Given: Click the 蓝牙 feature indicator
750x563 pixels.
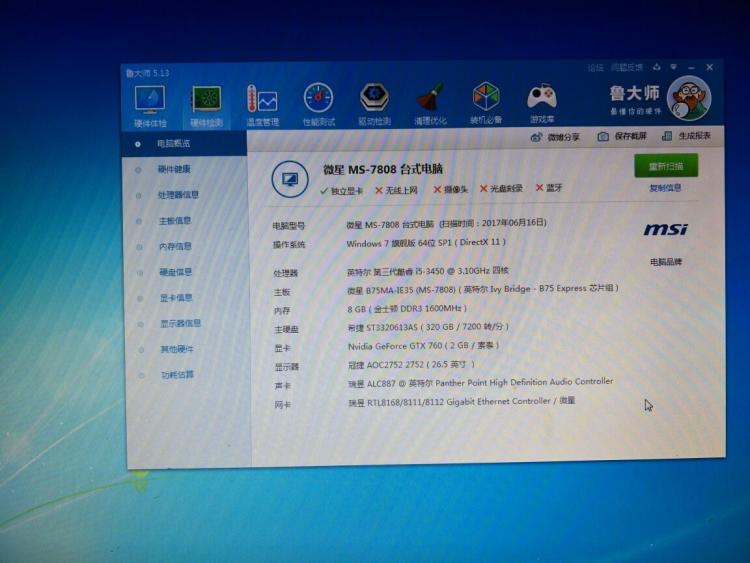Looking at the screenshot, I should [549, 188].
